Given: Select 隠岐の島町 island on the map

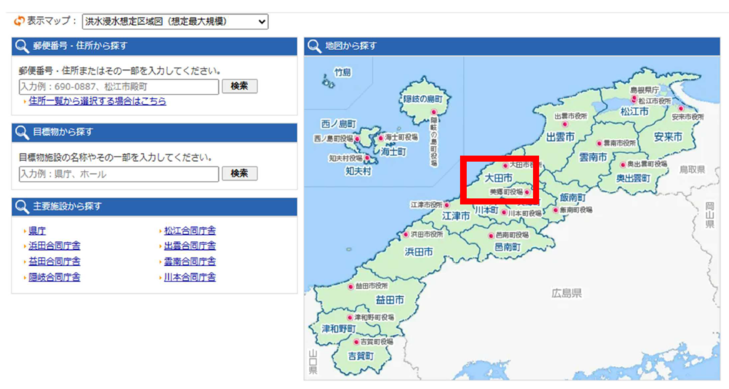Looking at the screenshot, I should pos(422,99).
